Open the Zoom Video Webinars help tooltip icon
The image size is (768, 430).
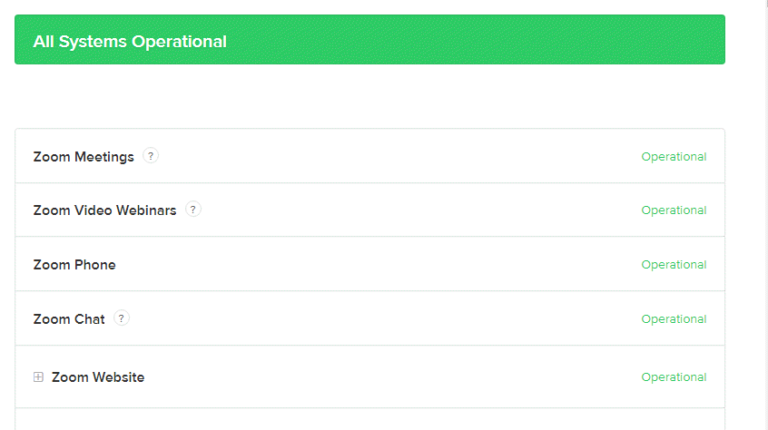click(193, 210)
